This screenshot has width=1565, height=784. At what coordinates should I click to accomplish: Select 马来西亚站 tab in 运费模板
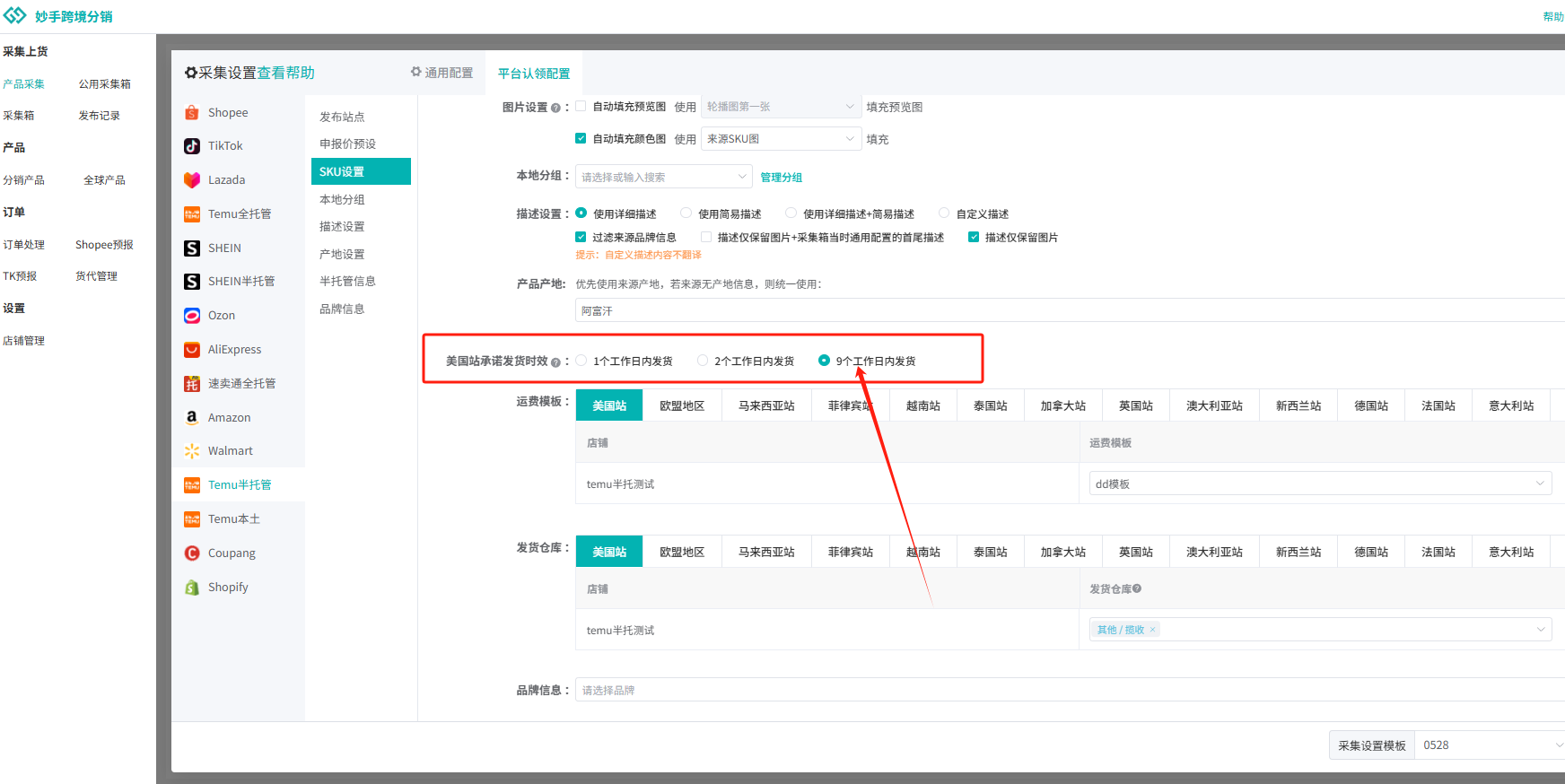[766, 405]
